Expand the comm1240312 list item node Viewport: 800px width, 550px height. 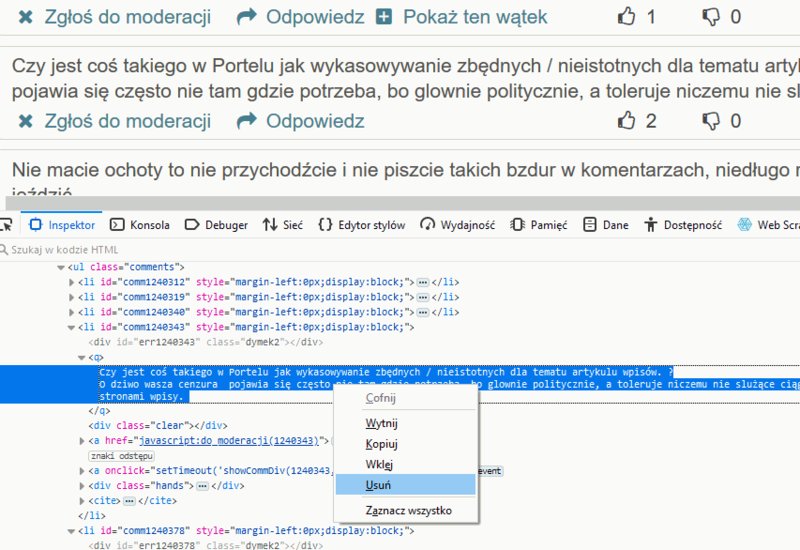[71, 283]
